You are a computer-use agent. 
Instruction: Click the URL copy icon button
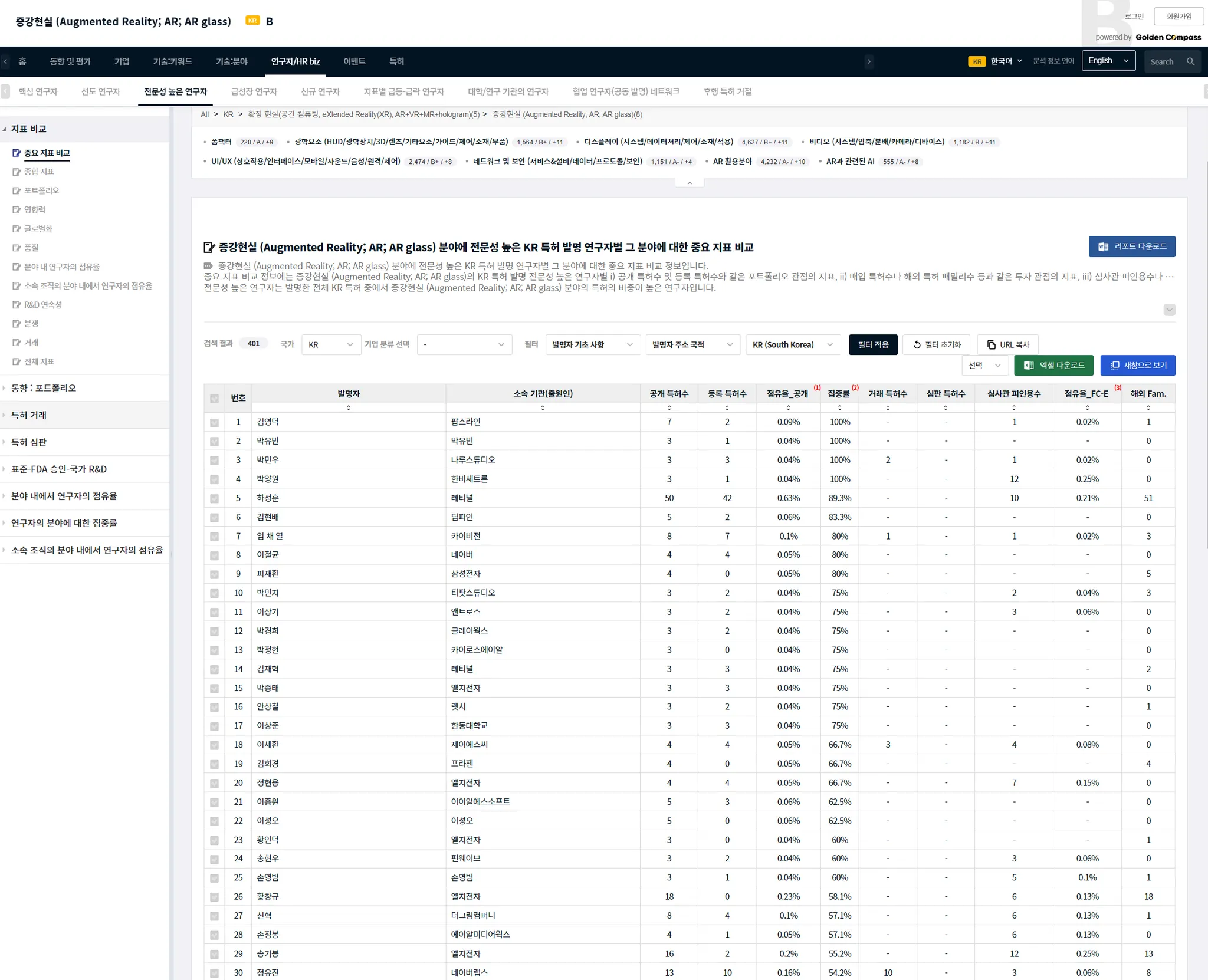992,345
